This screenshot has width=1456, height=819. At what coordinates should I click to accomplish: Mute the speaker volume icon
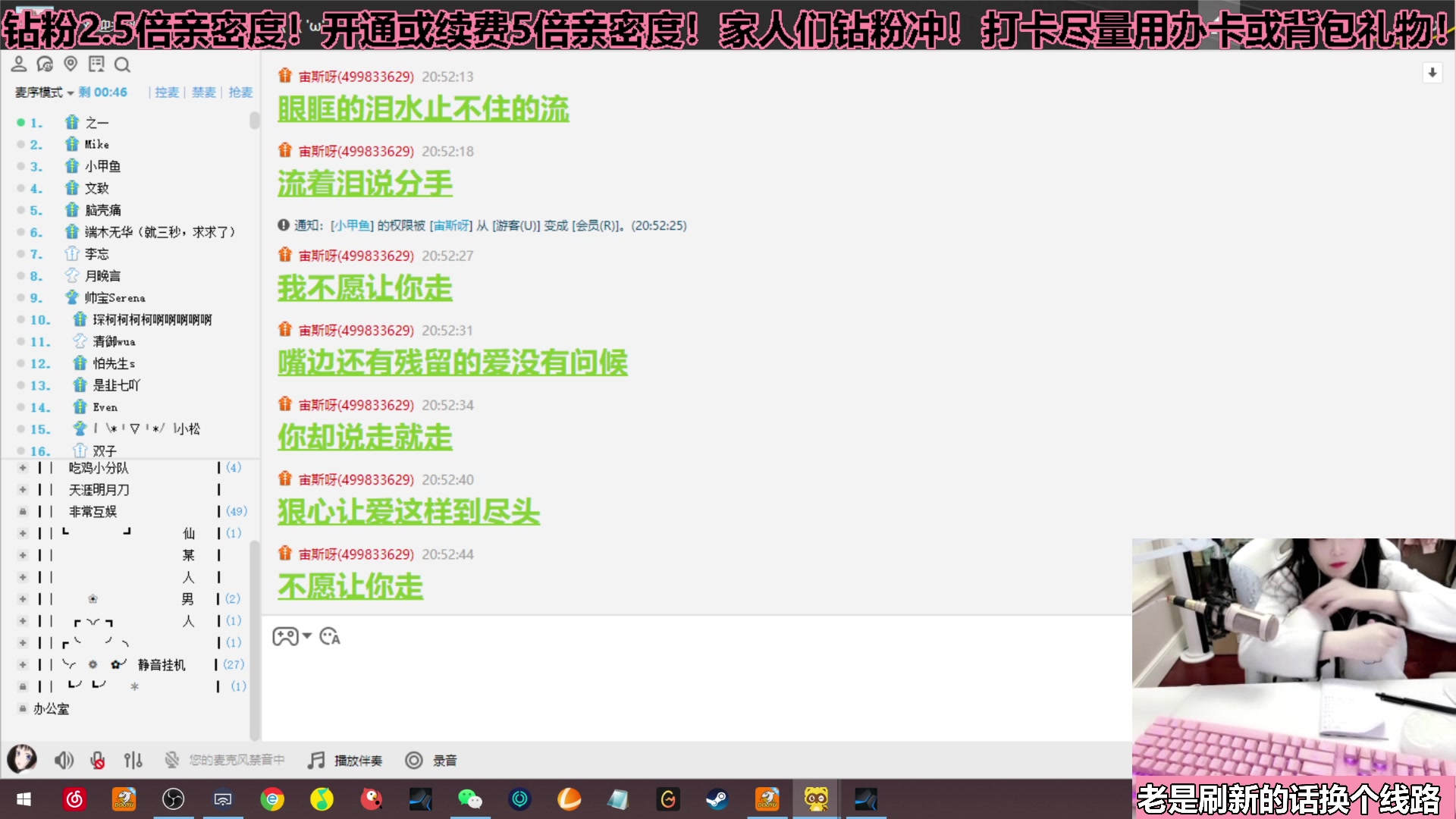tap(64, 760)
